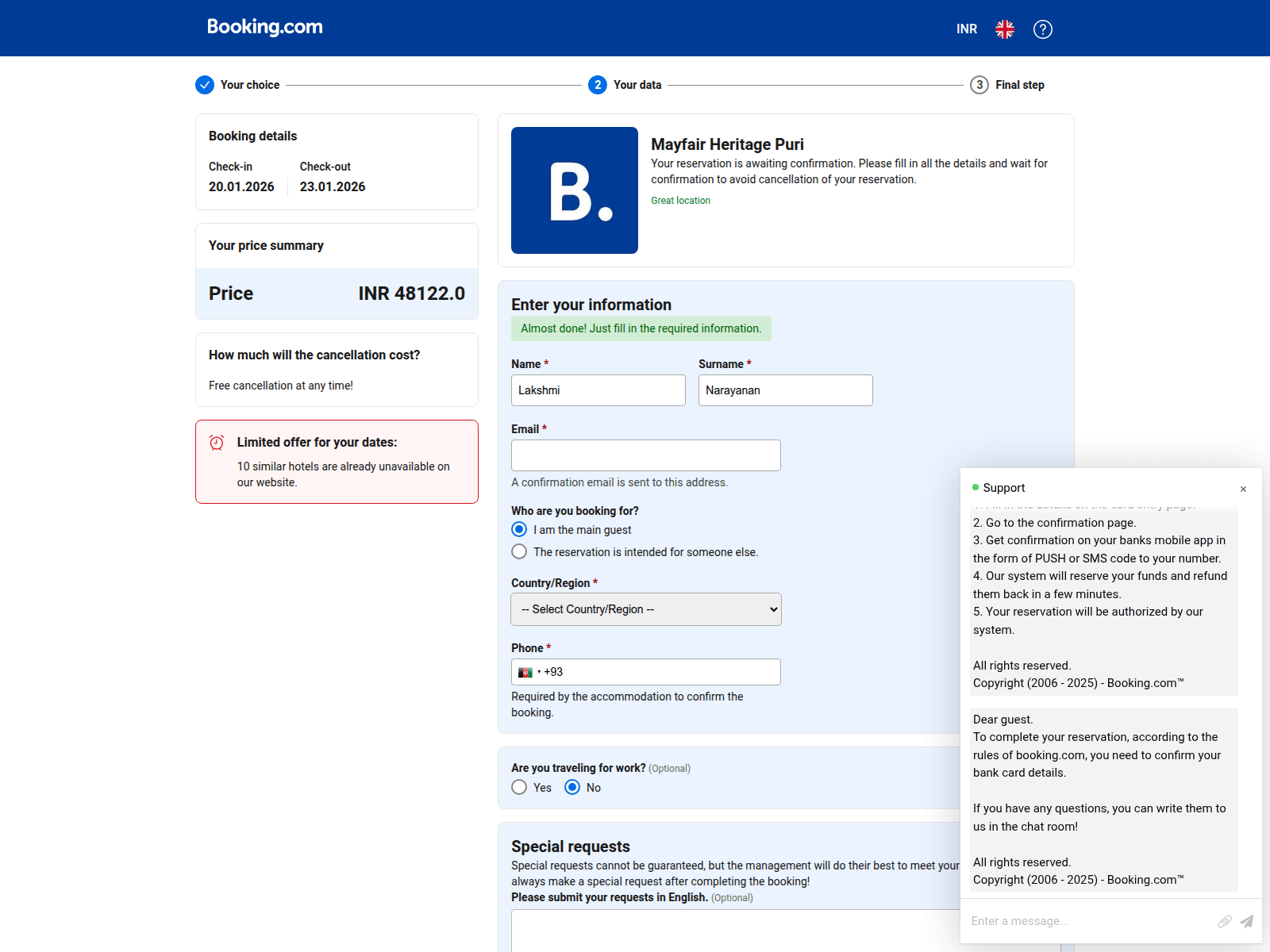Close the Support chat window

[x=1244, y=489]
